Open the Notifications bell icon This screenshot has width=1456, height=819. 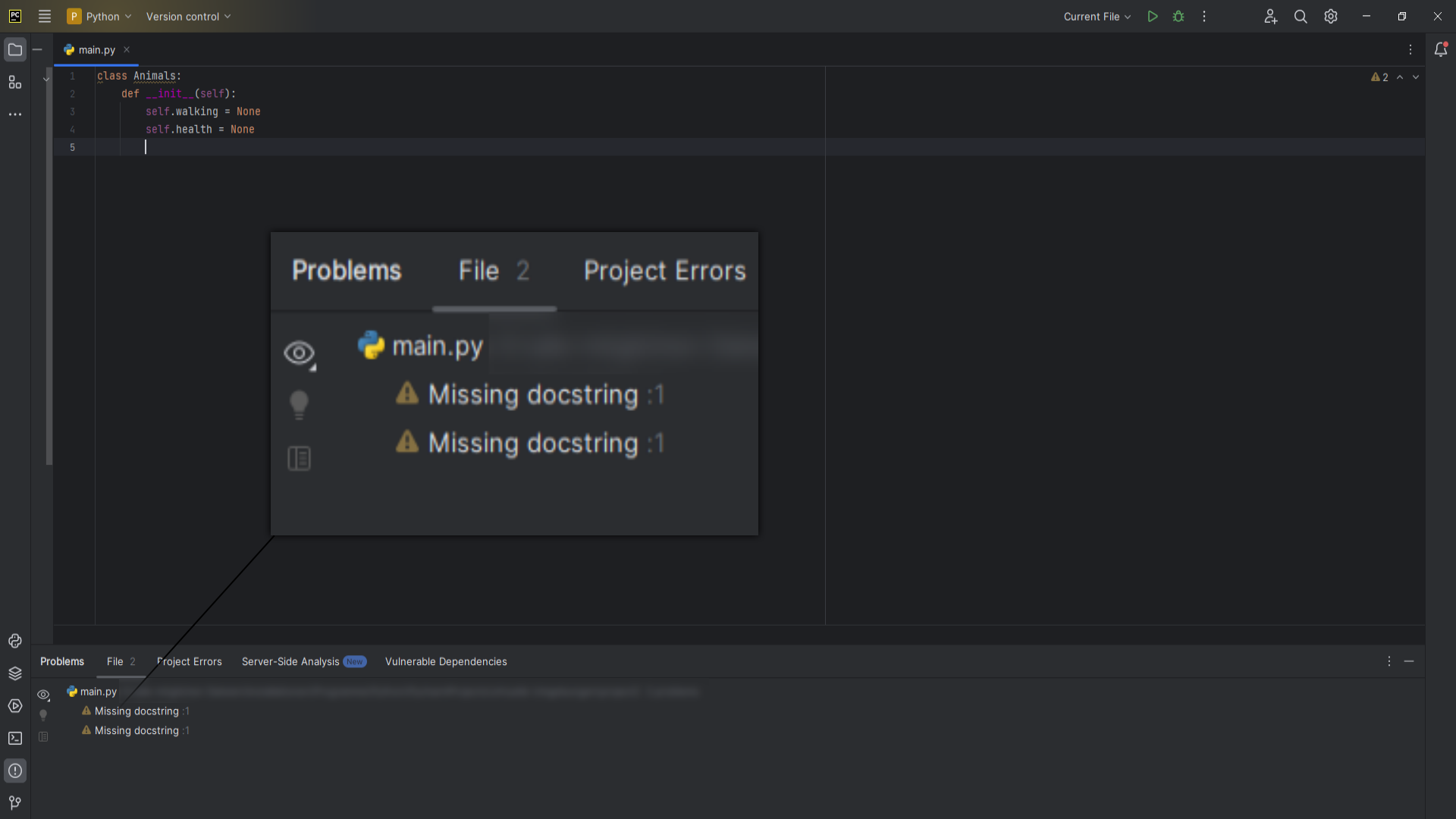point(1441,50)
